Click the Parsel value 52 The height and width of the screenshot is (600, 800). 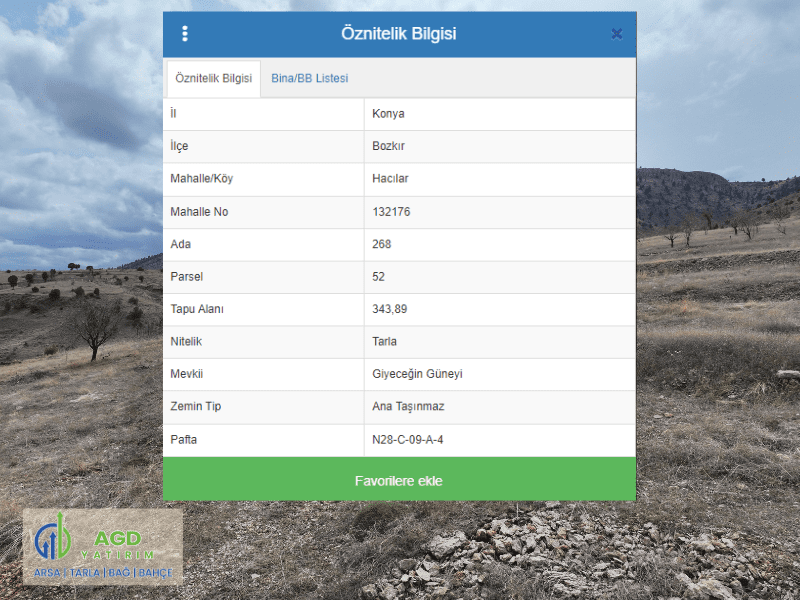(x=378, y=277)
